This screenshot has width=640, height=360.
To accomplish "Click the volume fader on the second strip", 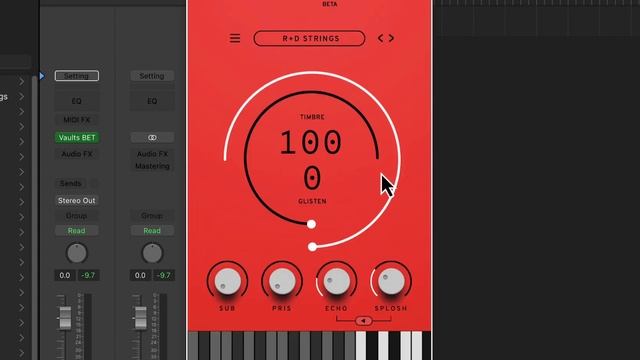I will click(x=140, y=318).
